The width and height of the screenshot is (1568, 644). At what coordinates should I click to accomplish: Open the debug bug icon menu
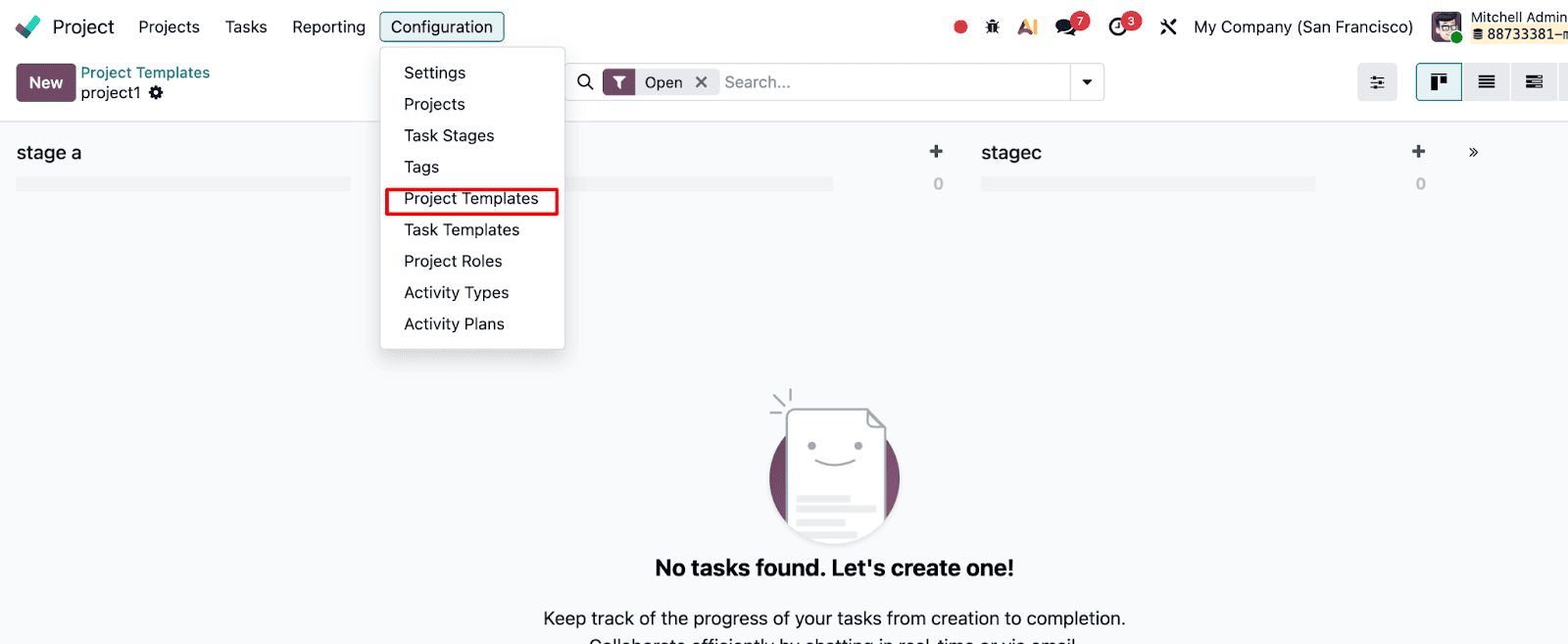click(x=992, y=26)
